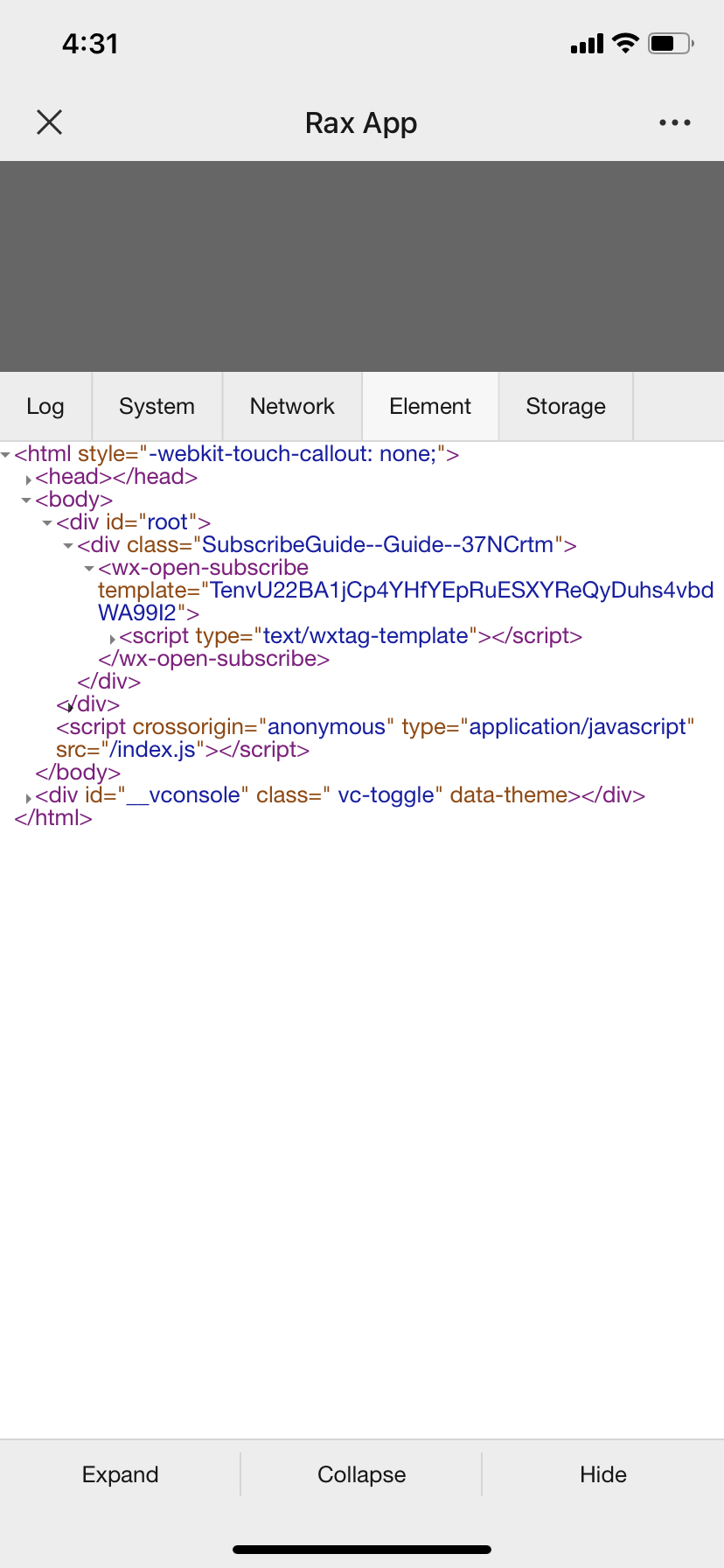Select the closing </wx-open-subscribe> tag line
This screenshot has height=1568, width=724.
pos(214,659)
